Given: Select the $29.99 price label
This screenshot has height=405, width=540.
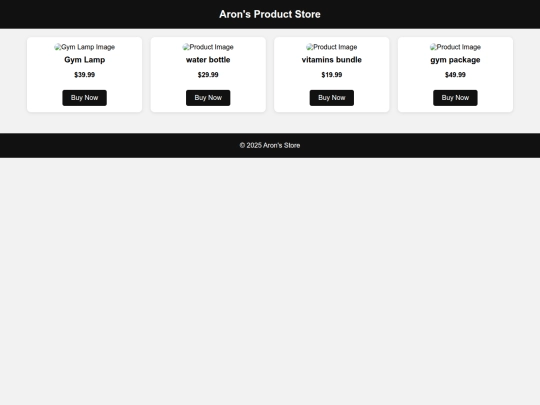Looking at the screenshot, I should point(208,75).
